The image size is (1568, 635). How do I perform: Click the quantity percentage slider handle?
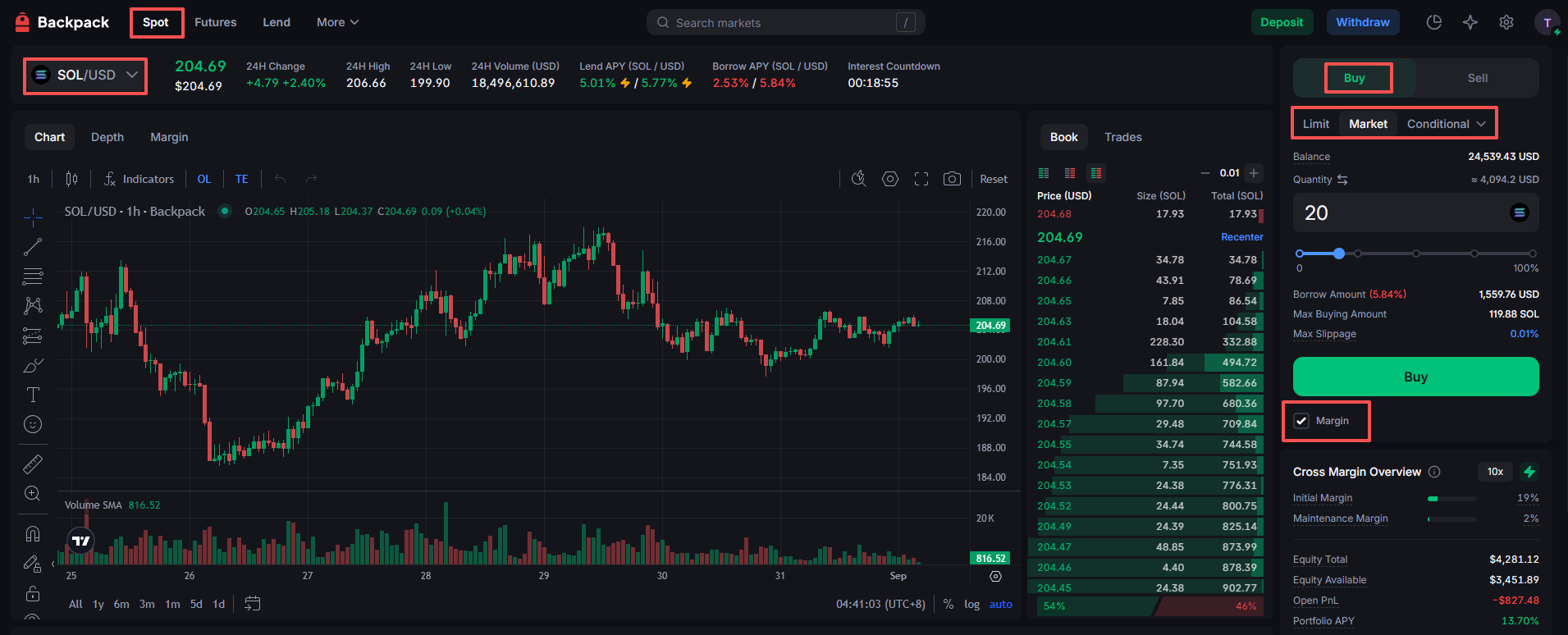click(1339, 254)
